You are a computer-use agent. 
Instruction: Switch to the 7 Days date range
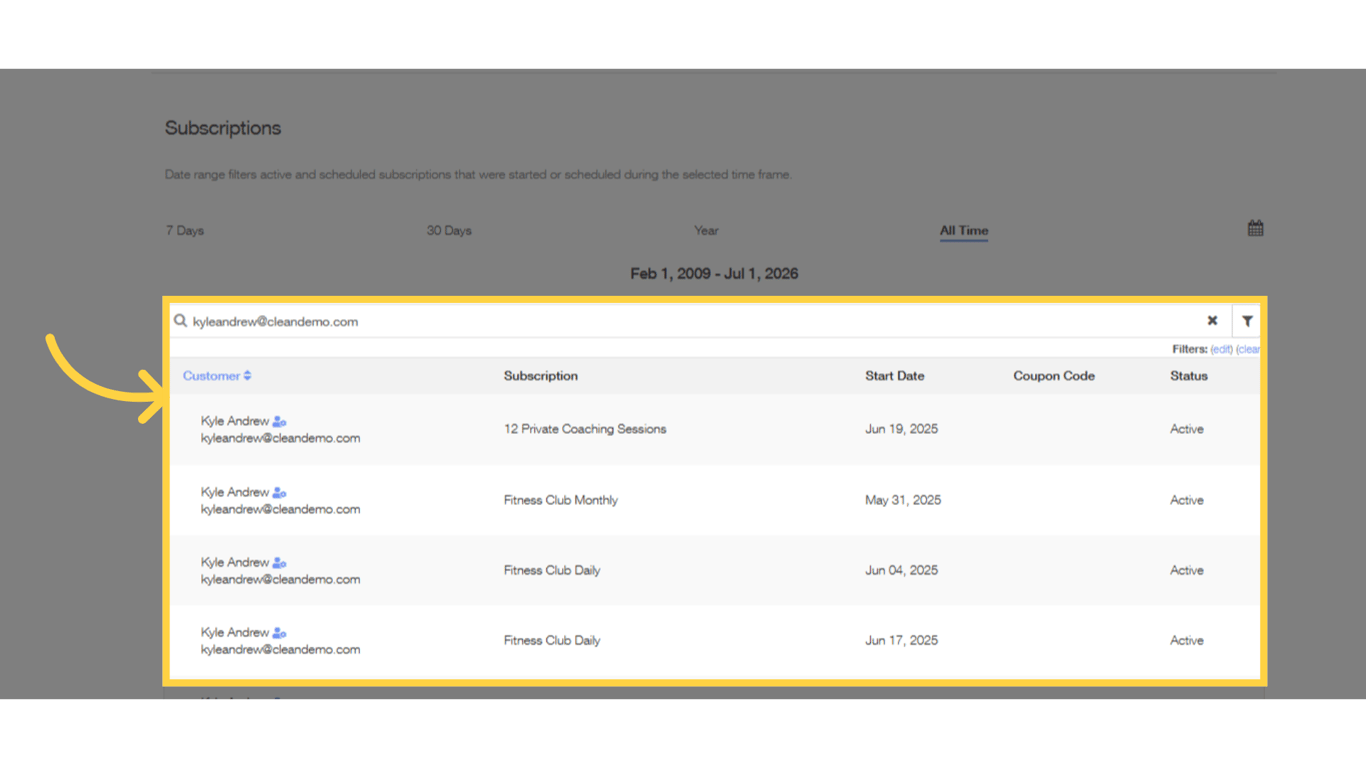pyautogui.click(x=184, y=229)
